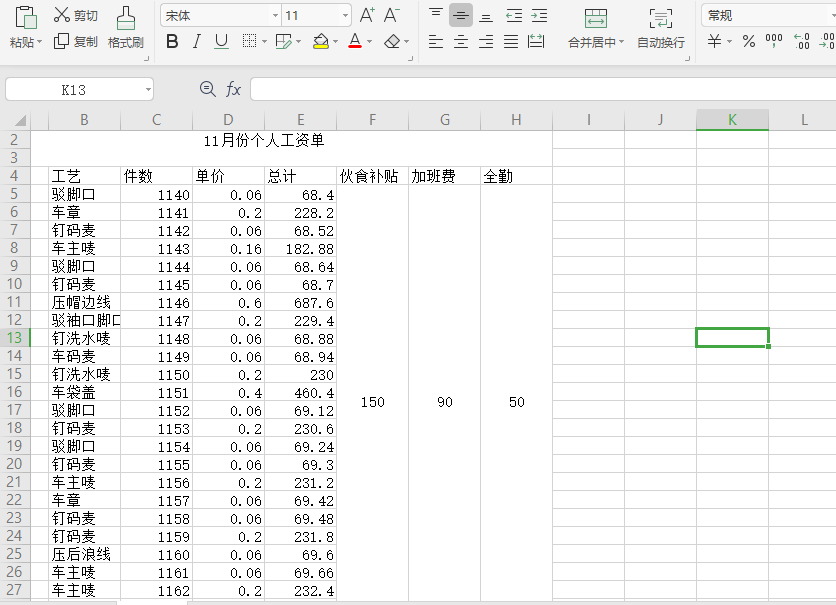
Task: Align text right horizontally
Action: coord(486,42)
